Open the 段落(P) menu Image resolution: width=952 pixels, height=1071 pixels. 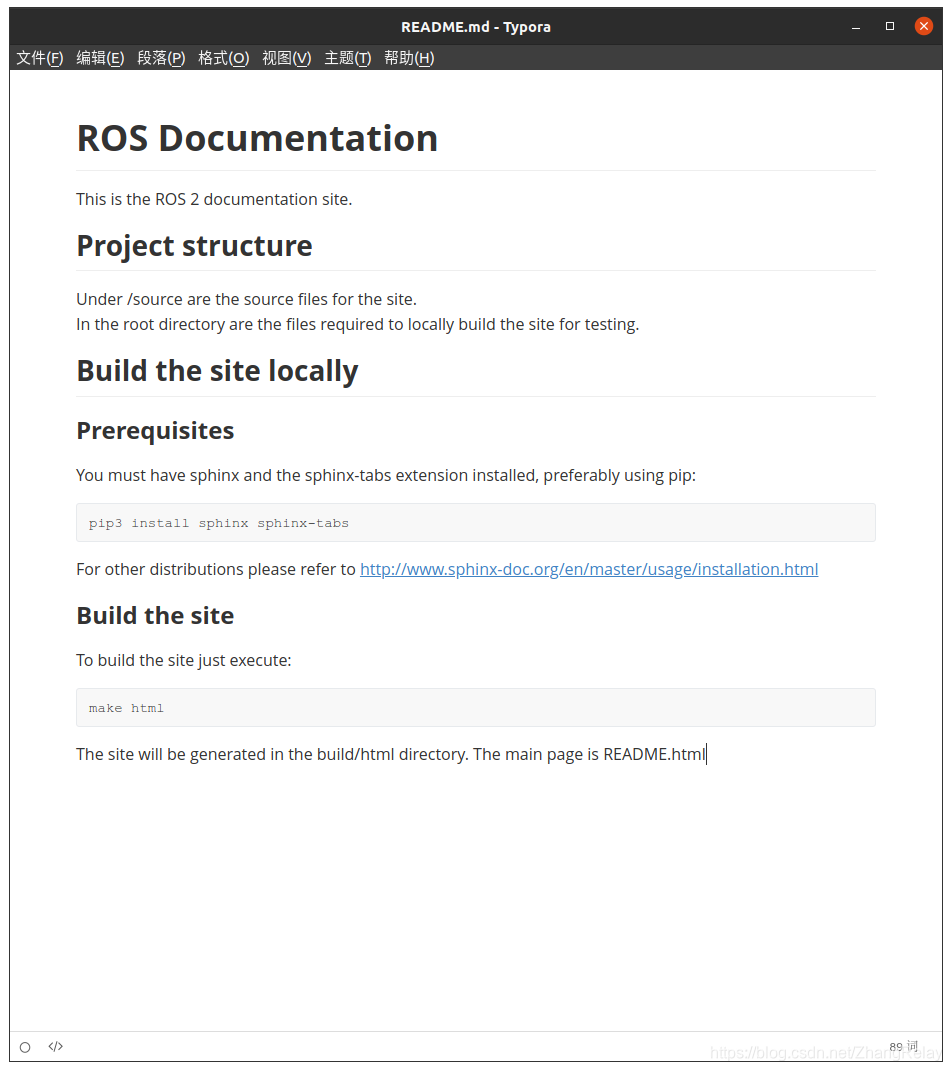(x=161, y=58)
